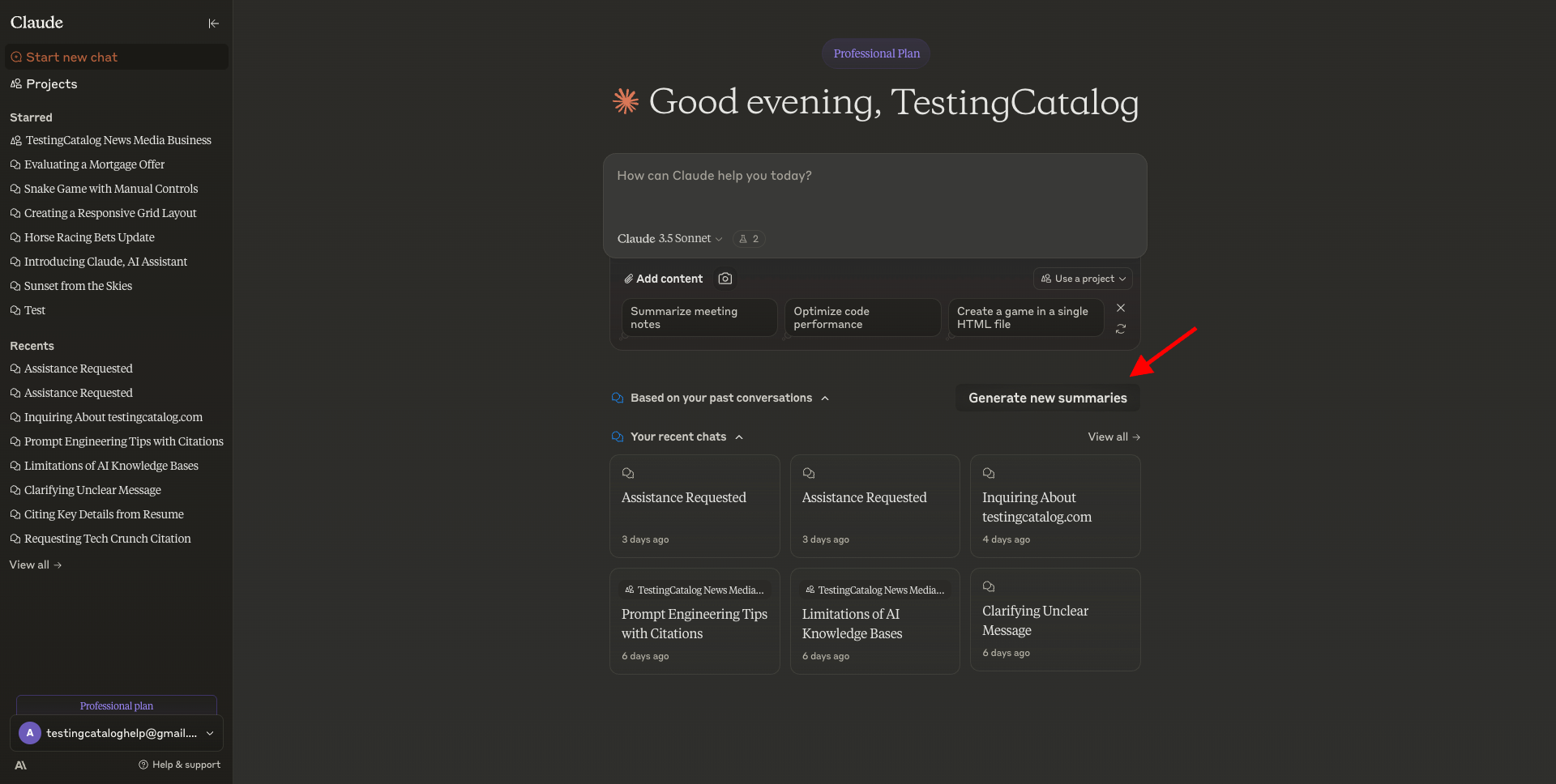Click View all next to Your recent chats
Viewport: 1556px width, 784px height.
[x=1114, y=437]
